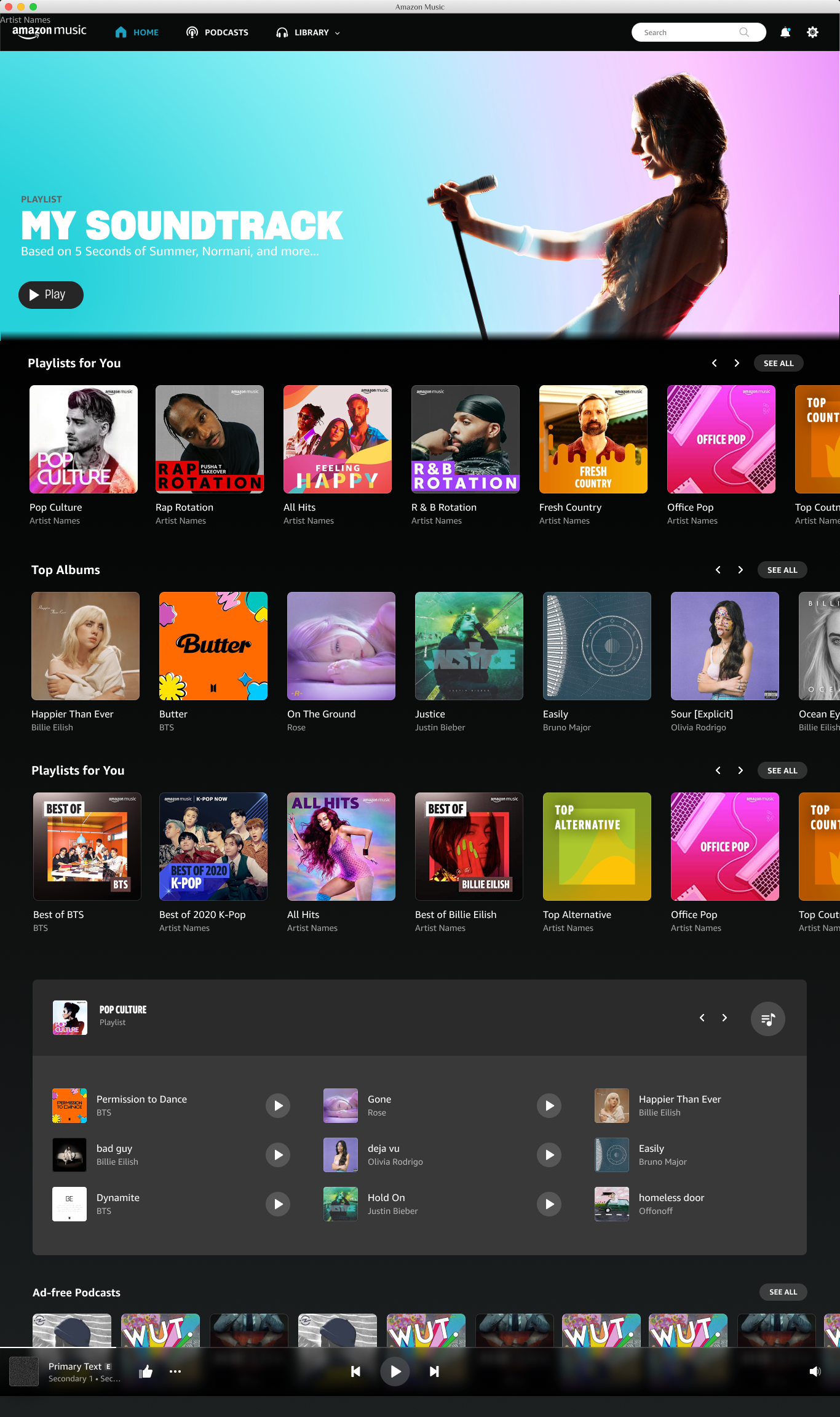This screenshot has width=840, height=1417.
Task: See all in first Playlists for You
Action: click(x=779, y=363)
